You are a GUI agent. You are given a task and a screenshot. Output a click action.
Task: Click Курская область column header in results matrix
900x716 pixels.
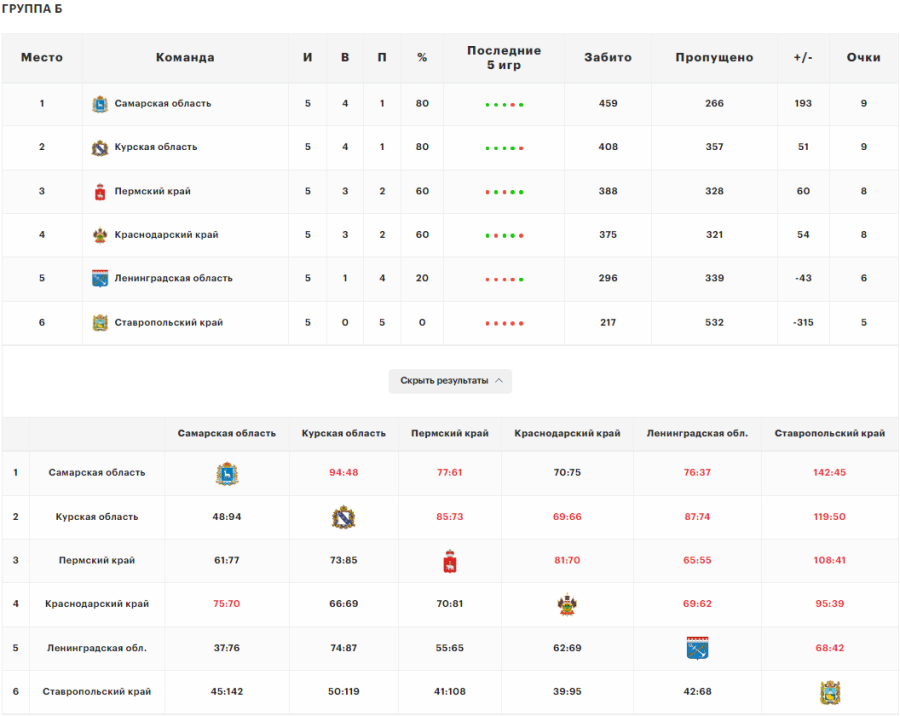tap(343, 434)
